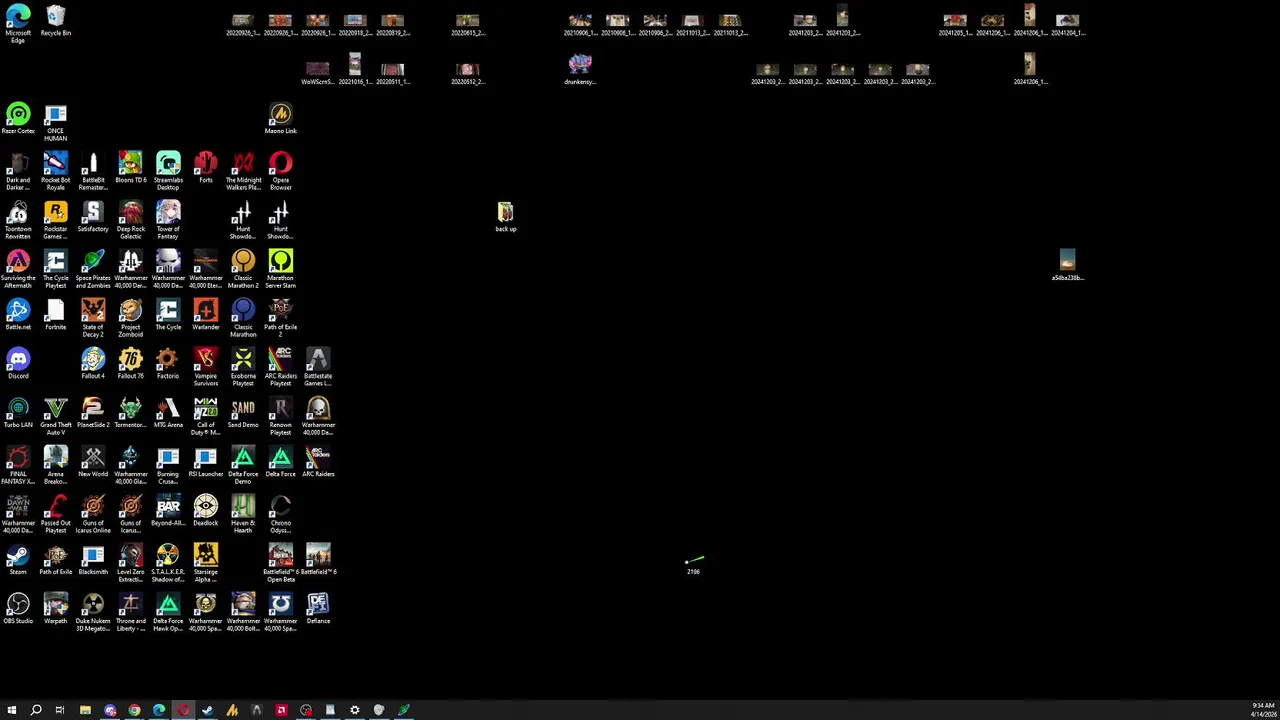Click the taskbar Search magnifier
Viewport: 1280px width, 720px height.
click(x=36, y=710)
